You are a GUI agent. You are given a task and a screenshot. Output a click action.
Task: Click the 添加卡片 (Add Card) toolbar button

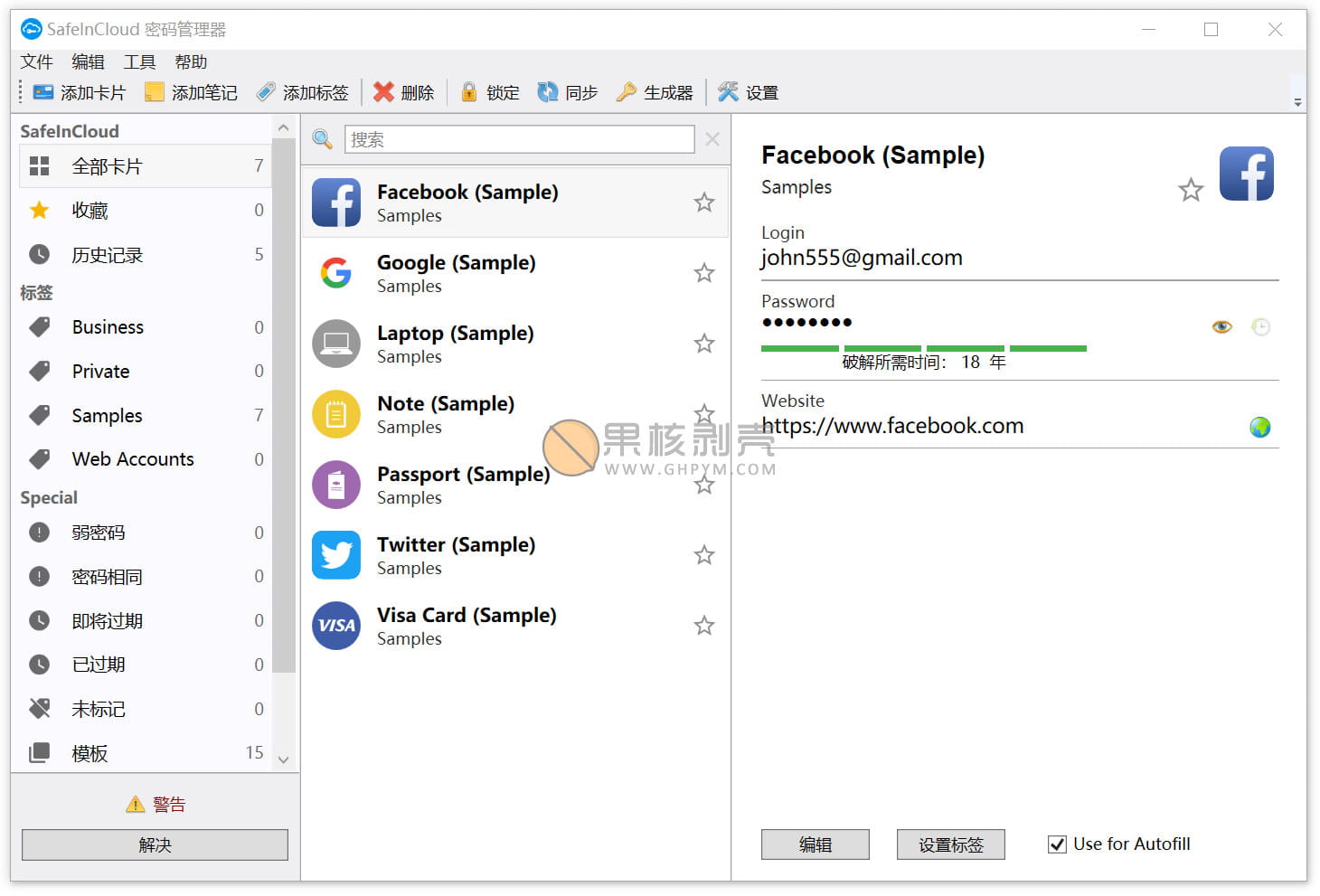click(x=79, y=92)
